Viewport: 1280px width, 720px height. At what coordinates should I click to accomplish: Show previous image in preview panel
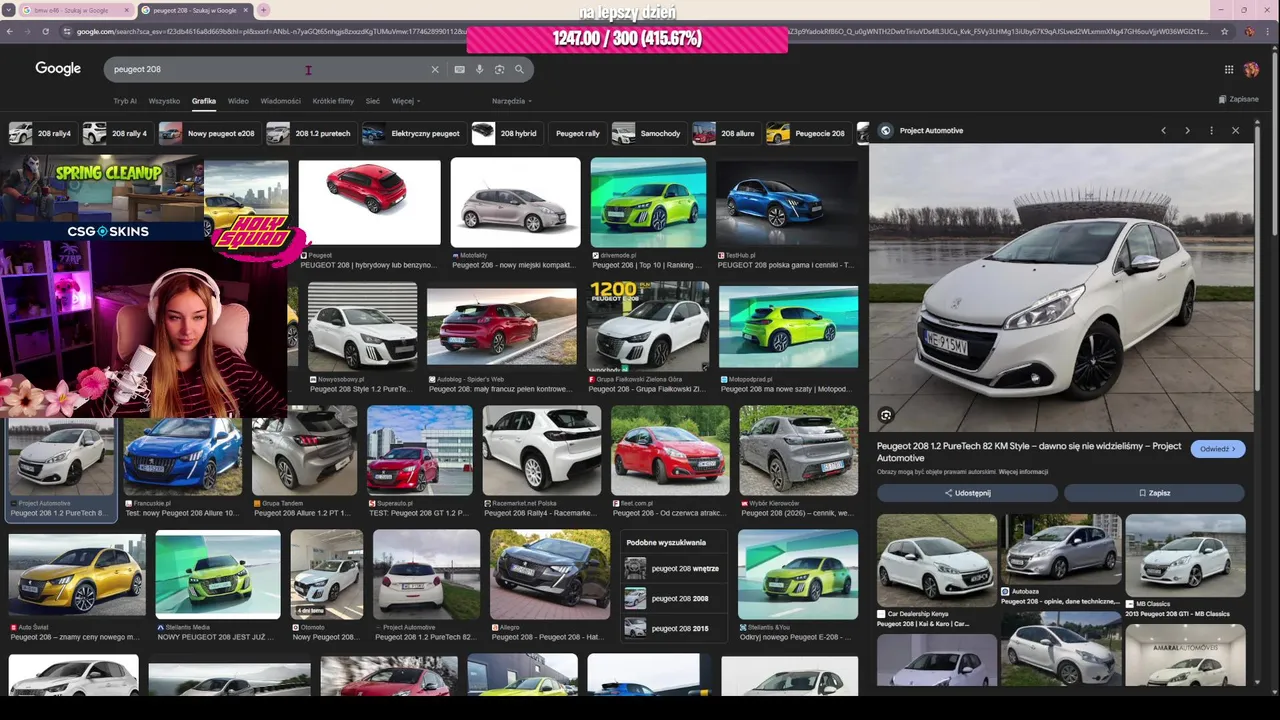[x=1163, y=131]
